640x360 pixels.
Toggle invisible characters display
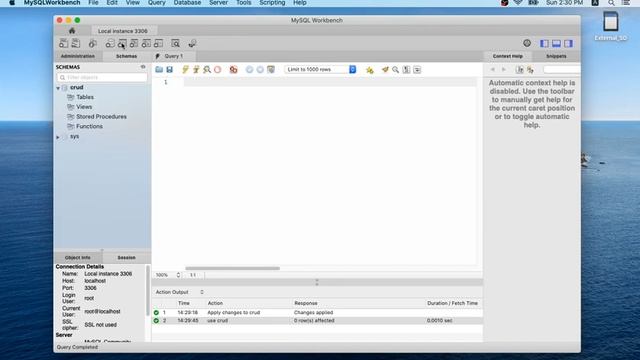click(406, 69)
